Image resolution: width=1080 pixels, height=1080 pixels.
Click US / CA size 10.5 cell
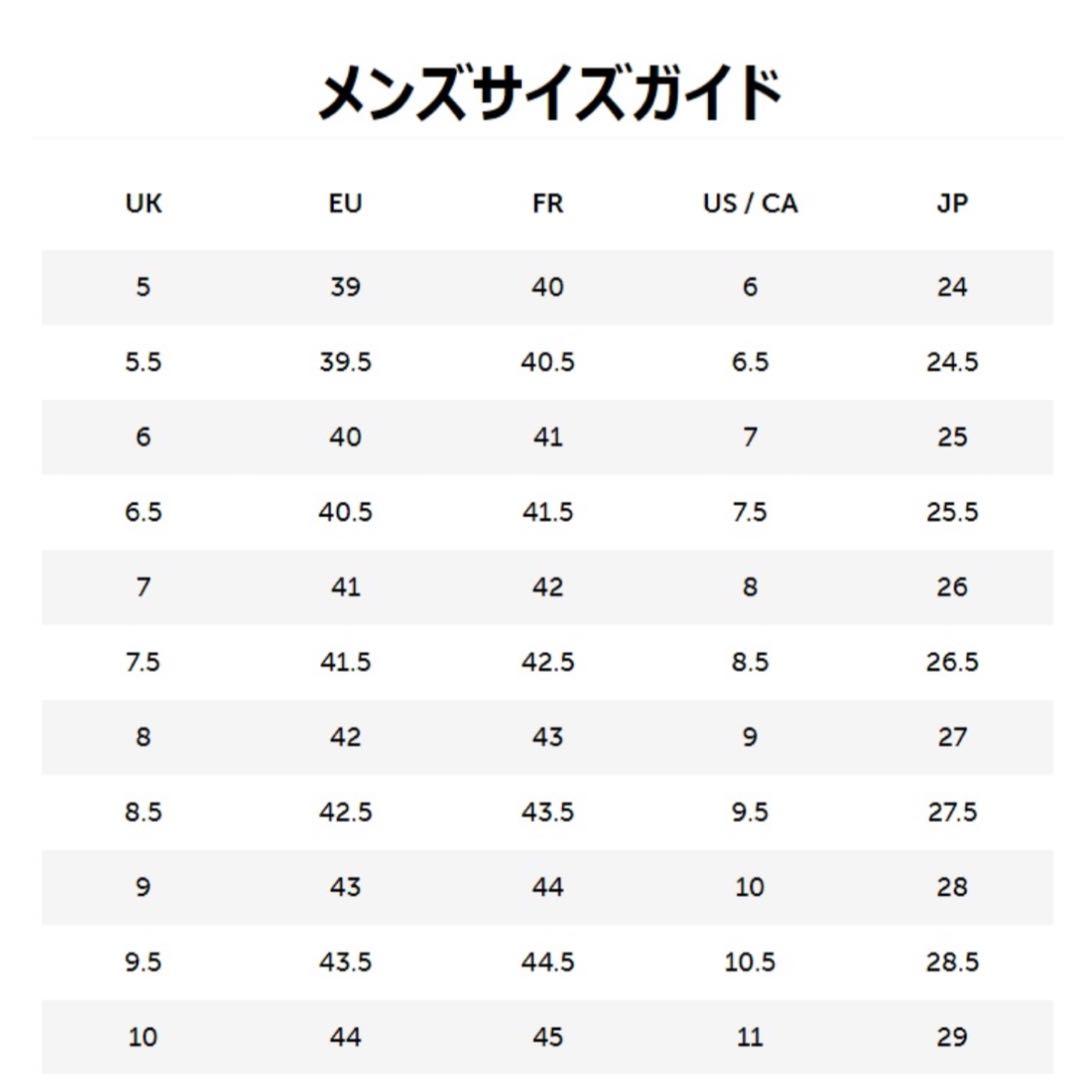(750, 962)
